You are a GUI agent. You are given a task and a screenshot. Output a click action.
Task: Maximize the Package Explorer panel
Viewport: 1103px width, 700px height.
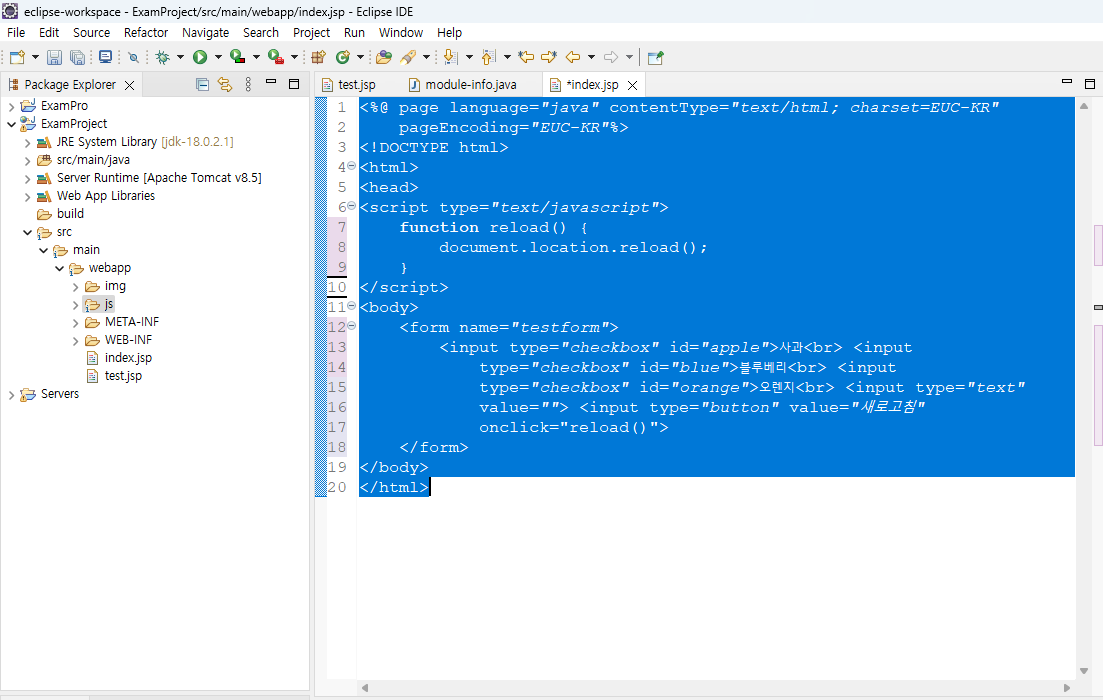coord(294,84)
